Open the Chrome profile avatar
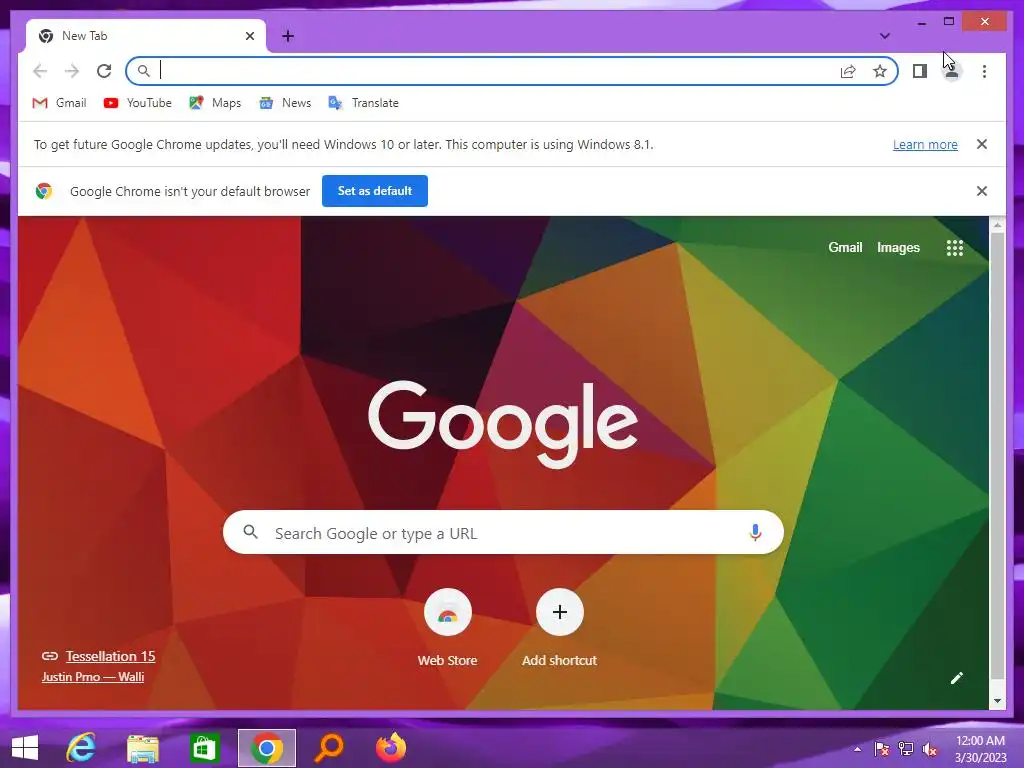1024x768 pixels. tap(952, 71)
